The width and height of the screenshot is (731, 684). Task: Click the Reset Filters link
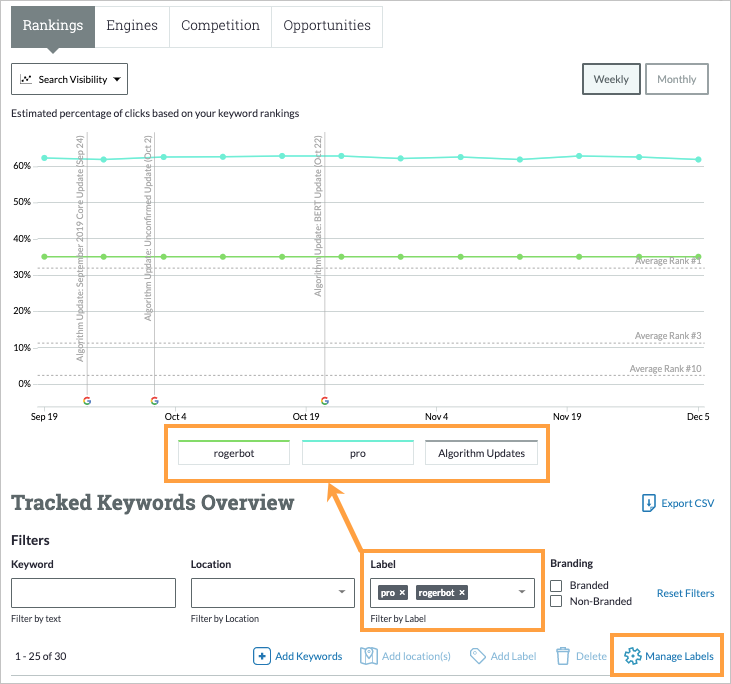click(x=685, y=593)
